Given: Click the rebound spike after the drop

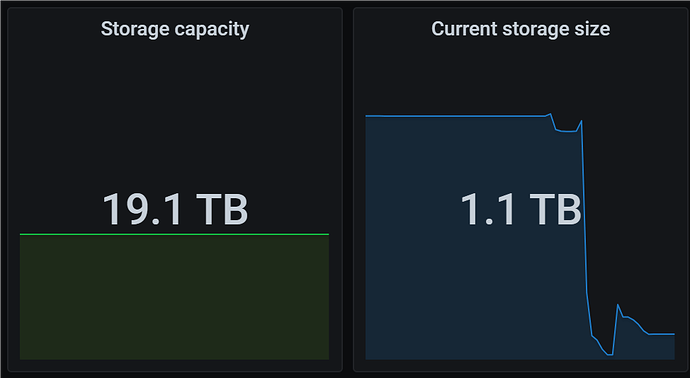Looking at the screenshot, I should click(618, 305).
